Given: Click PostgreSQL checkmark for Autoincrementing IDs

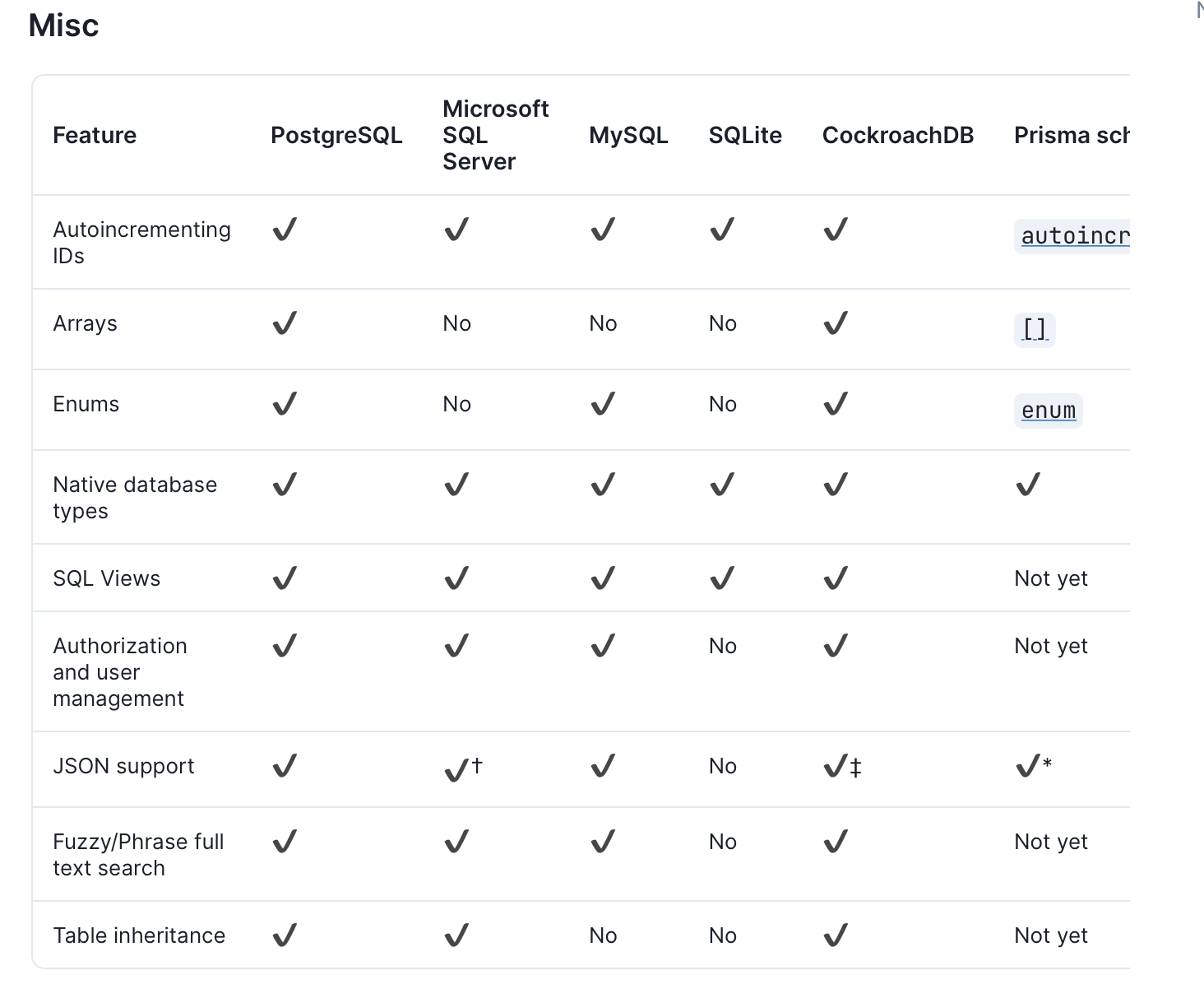Looking at the screenshot, I should coord(285,230).
